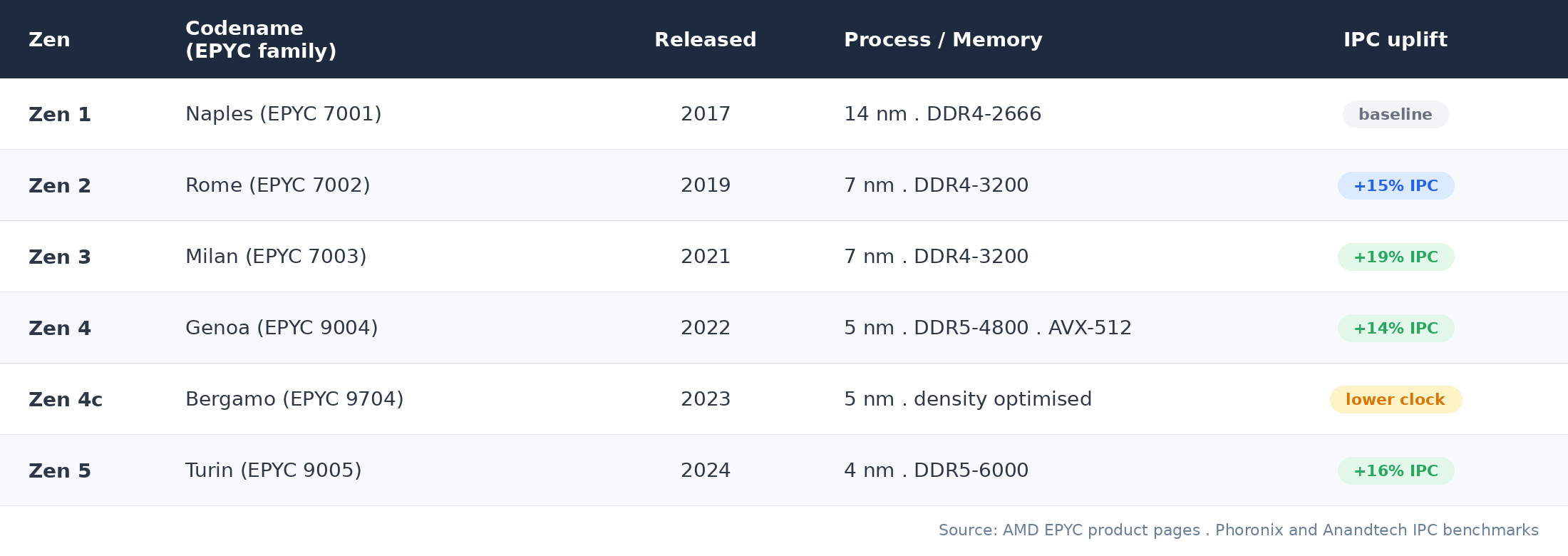1568x556 pixels.
Task: Click the '+14% IPC' badge
Action: pos(1396,328)
